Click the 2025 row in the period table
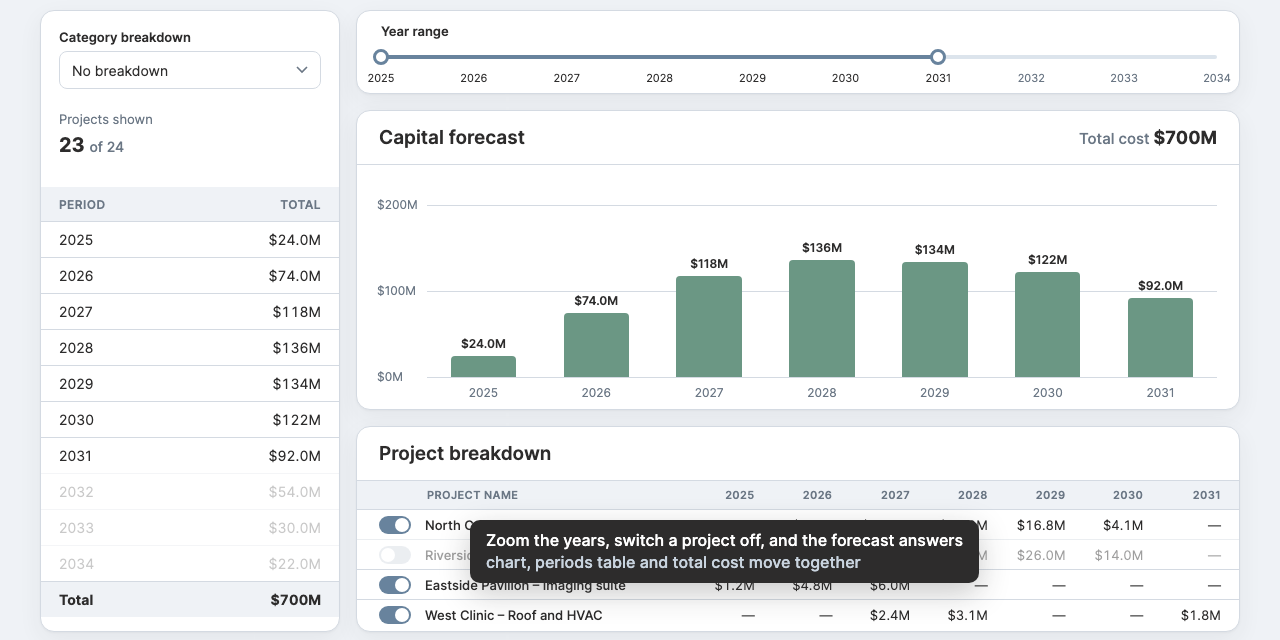Screen dimensions: 1280x640 [x=190, y=240]
